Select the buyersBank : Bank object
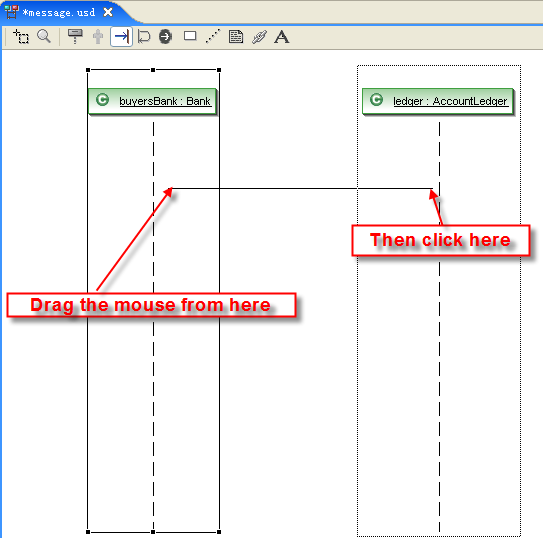 tap(152, 101)
